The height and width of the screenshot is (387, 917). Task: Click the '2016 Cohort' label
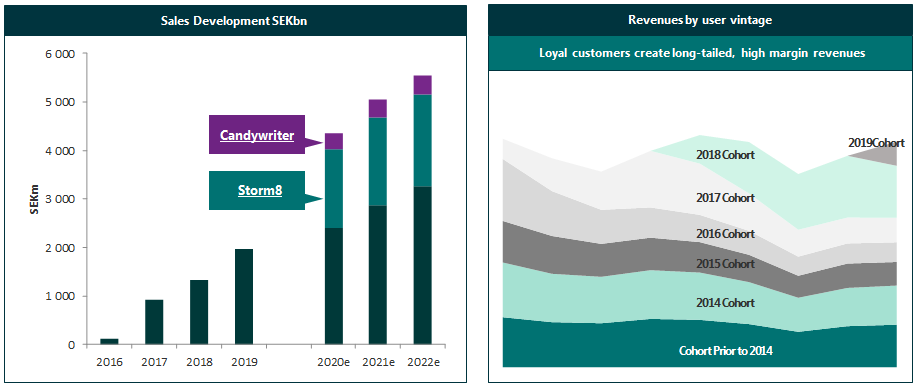coord(725,234)
